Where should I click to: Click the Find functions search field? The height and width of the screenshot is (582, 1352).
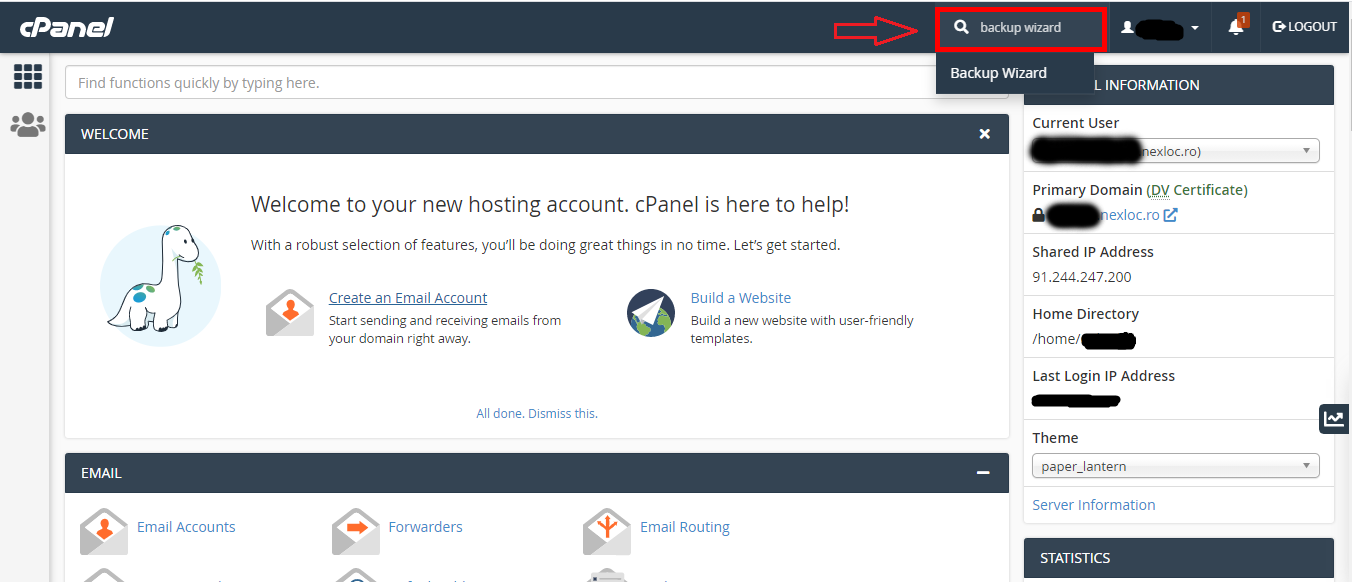[536, 83]
